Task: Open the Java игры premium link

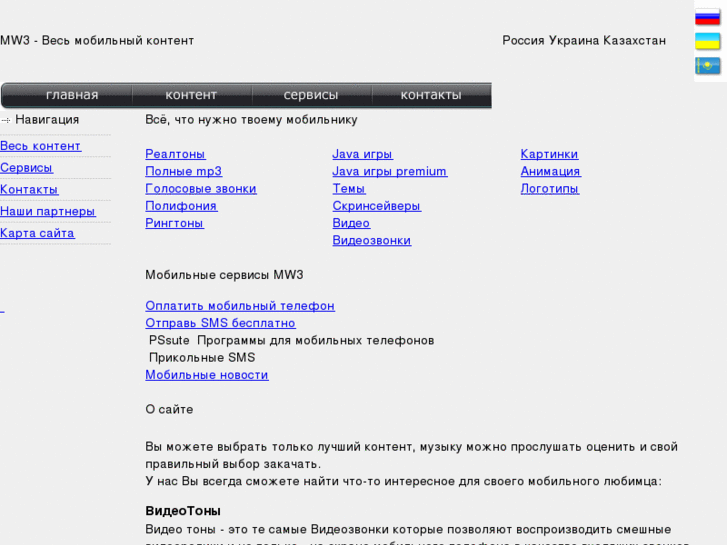Action: pyautogui.click(x=389, y=171)
